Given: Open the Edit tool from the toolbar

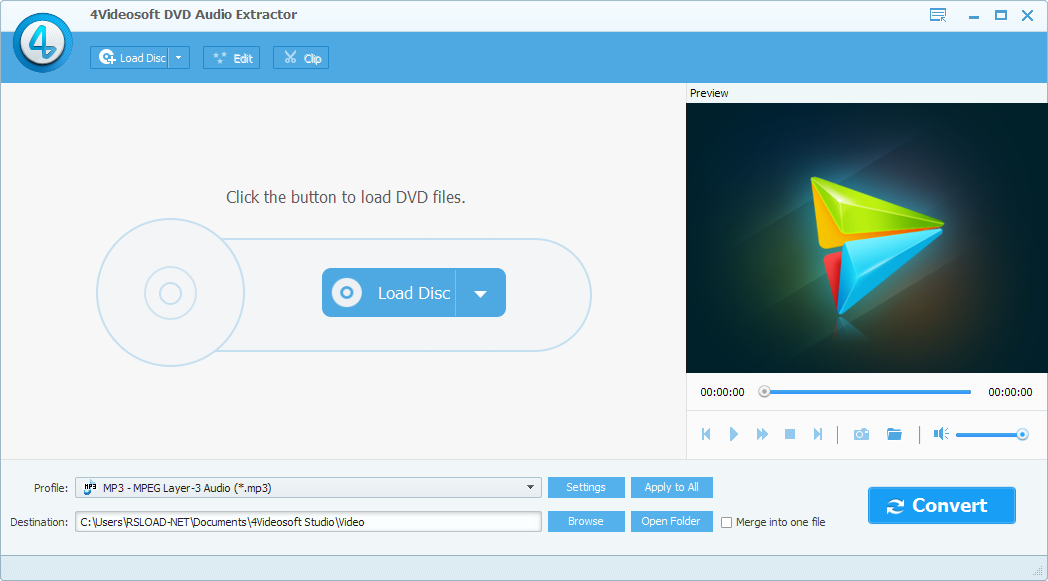Looking at the screenshot, I should coord(231,57).
